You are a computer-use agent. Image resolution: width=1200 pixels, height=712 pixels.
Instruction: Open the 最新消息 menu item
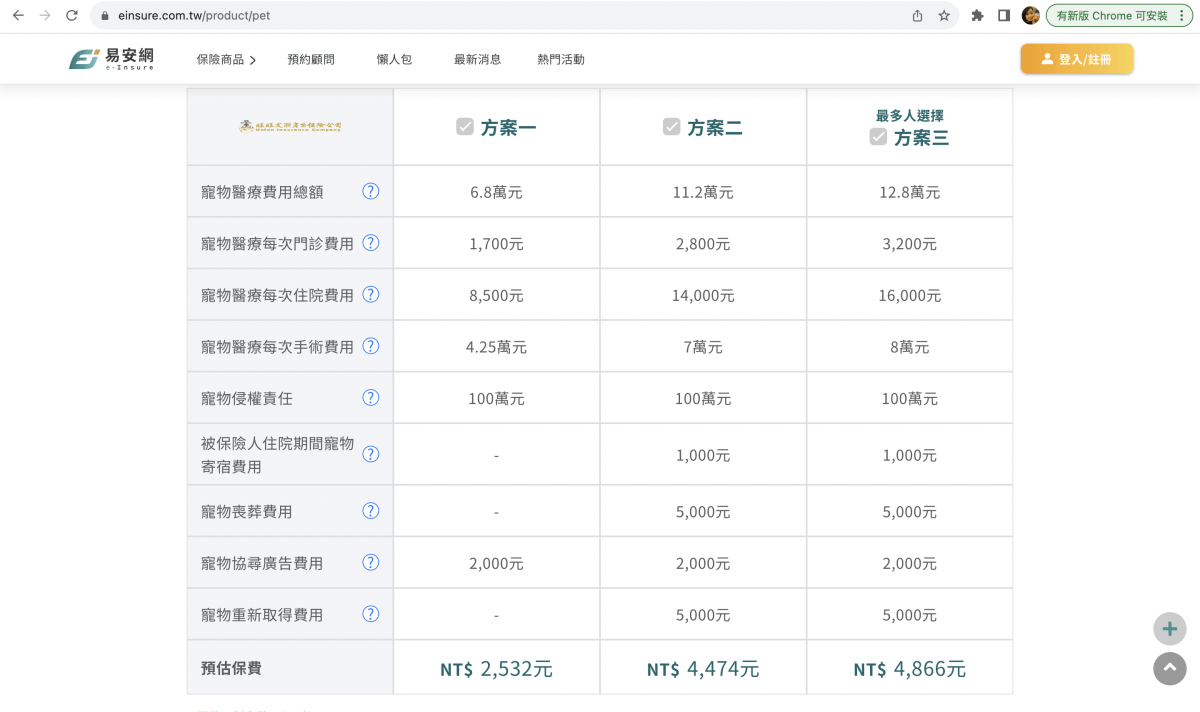[476, 59]
